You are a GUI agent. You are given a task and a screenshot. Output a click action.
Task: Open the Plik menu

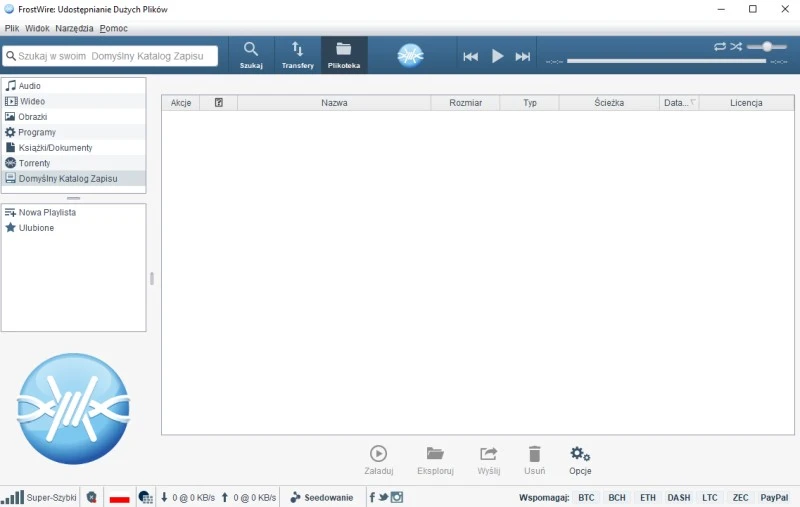(12, 29)
